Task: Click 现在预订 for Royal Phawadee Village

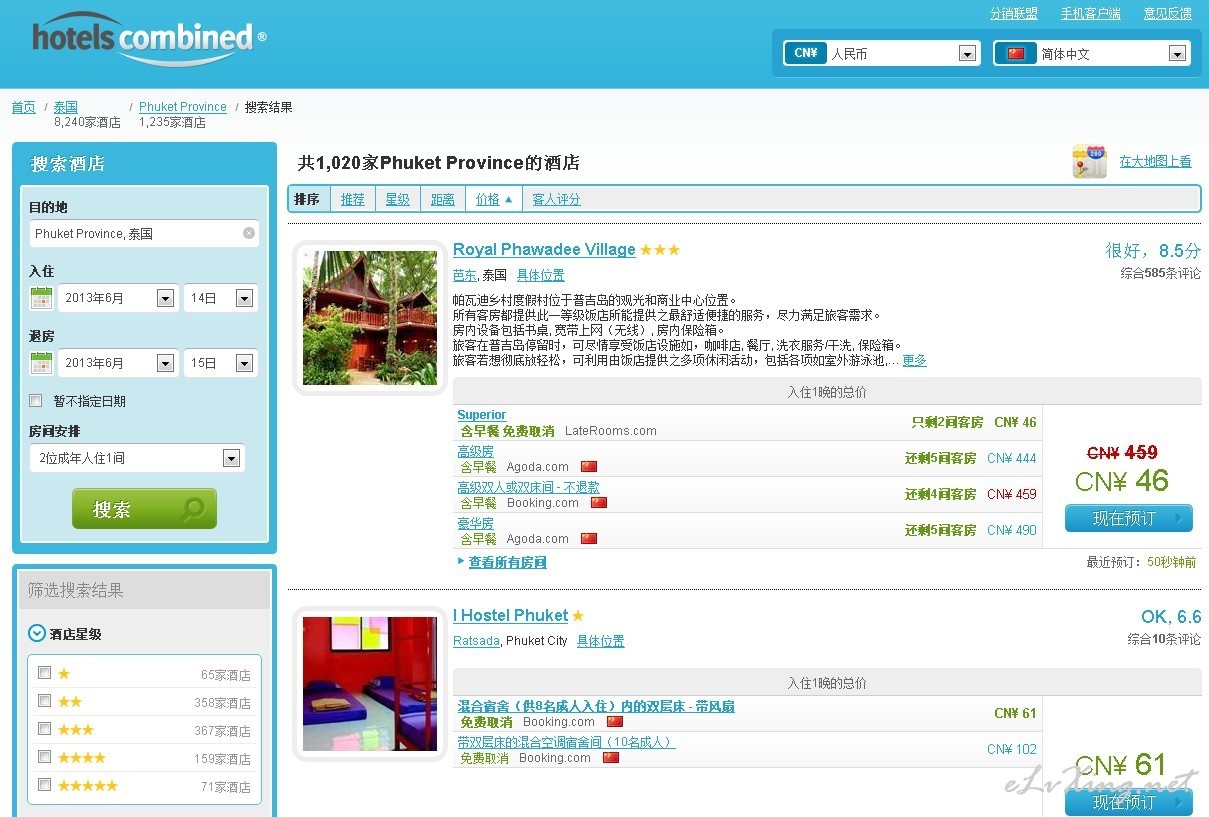Action: pos(1128,518)
